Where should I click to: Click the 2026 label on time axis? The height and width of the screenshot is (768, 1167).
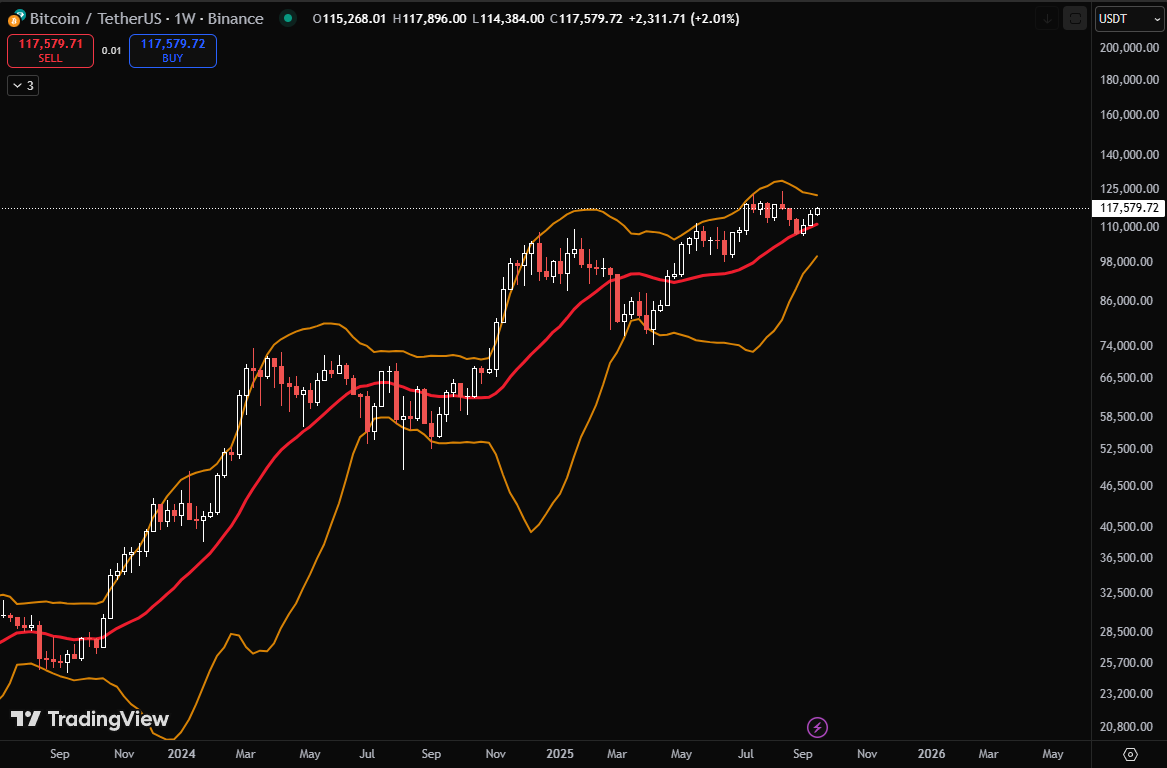(x=931, y=754)
